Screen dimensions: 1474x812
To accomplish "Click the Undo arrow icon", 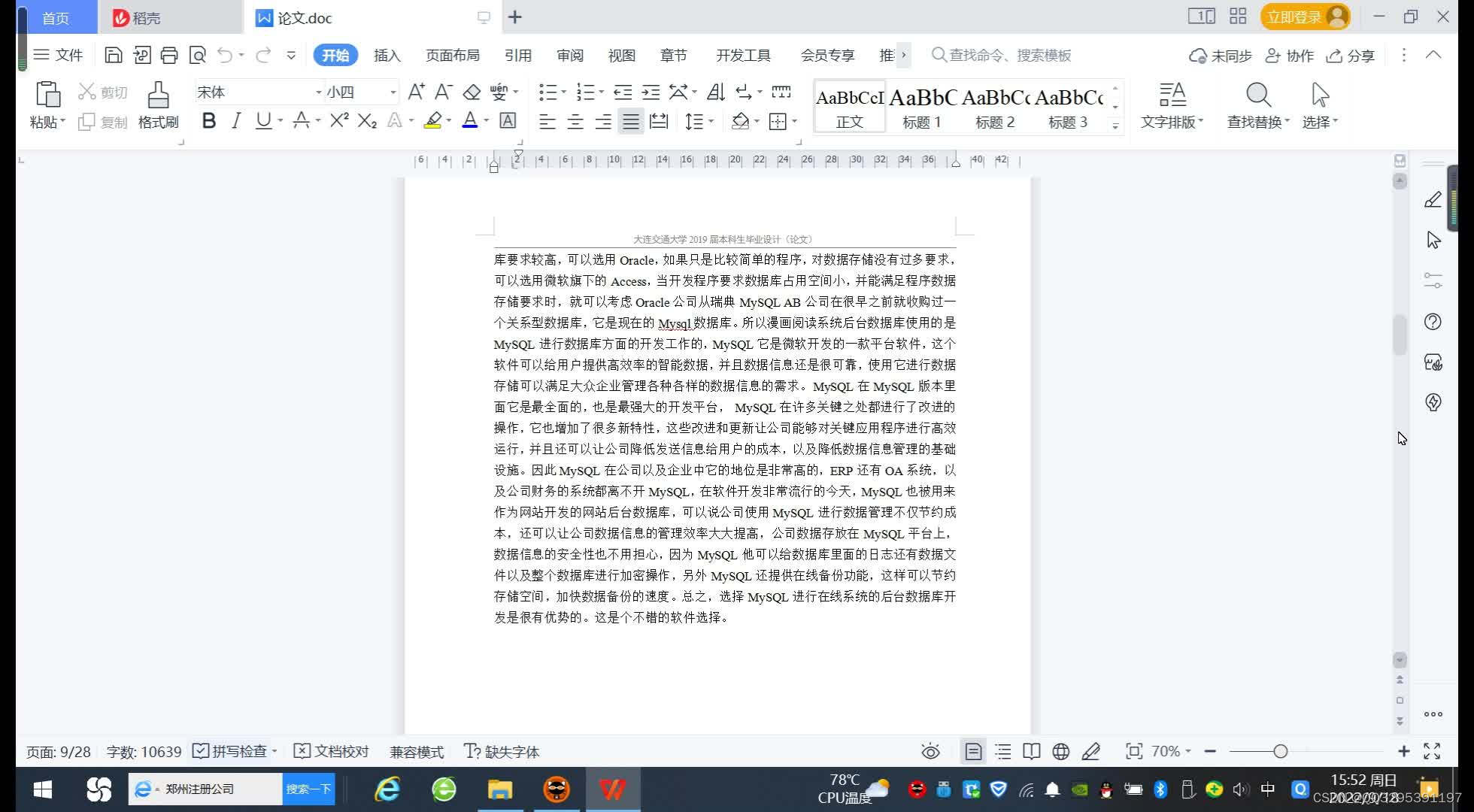I will 225,55.
